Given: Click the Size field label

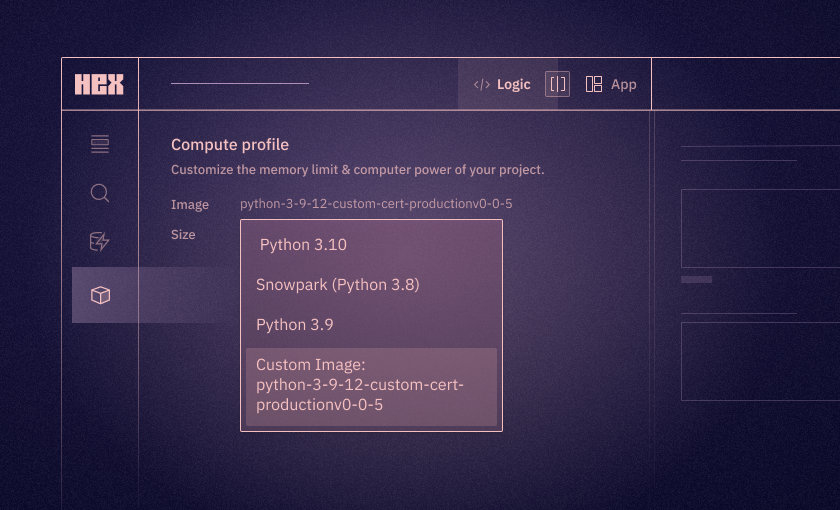Looking at the screenshot, I should [183, 235].
